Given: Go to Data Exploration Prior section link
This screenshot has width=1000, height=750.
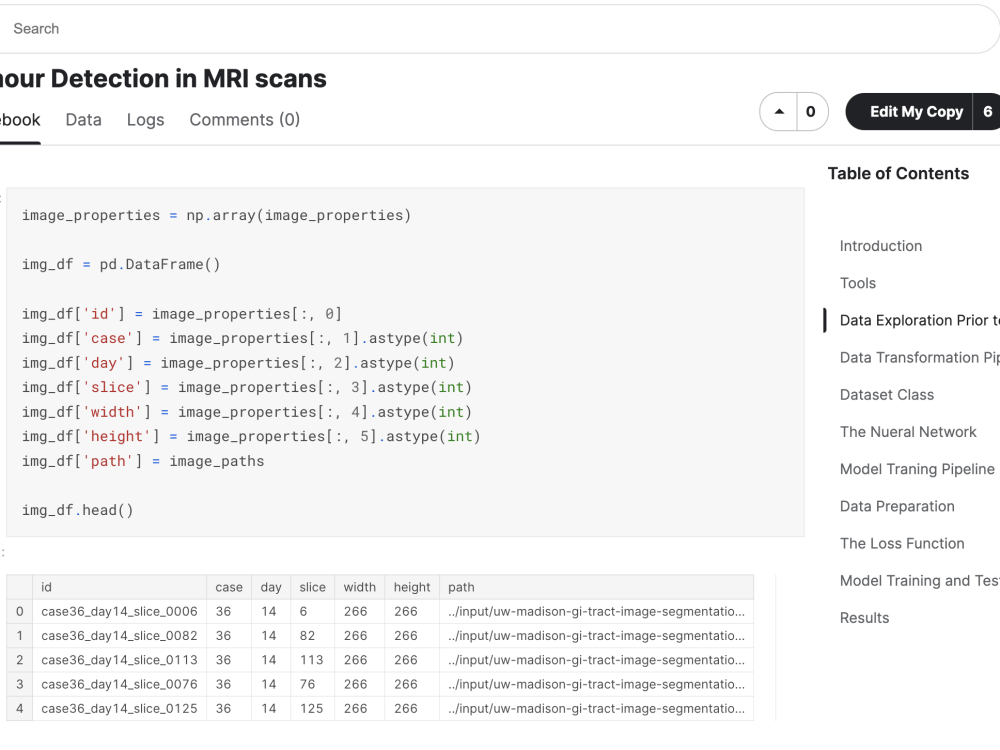Looking at the screenshot, I should pyautogui.click(x=920, y=320).
